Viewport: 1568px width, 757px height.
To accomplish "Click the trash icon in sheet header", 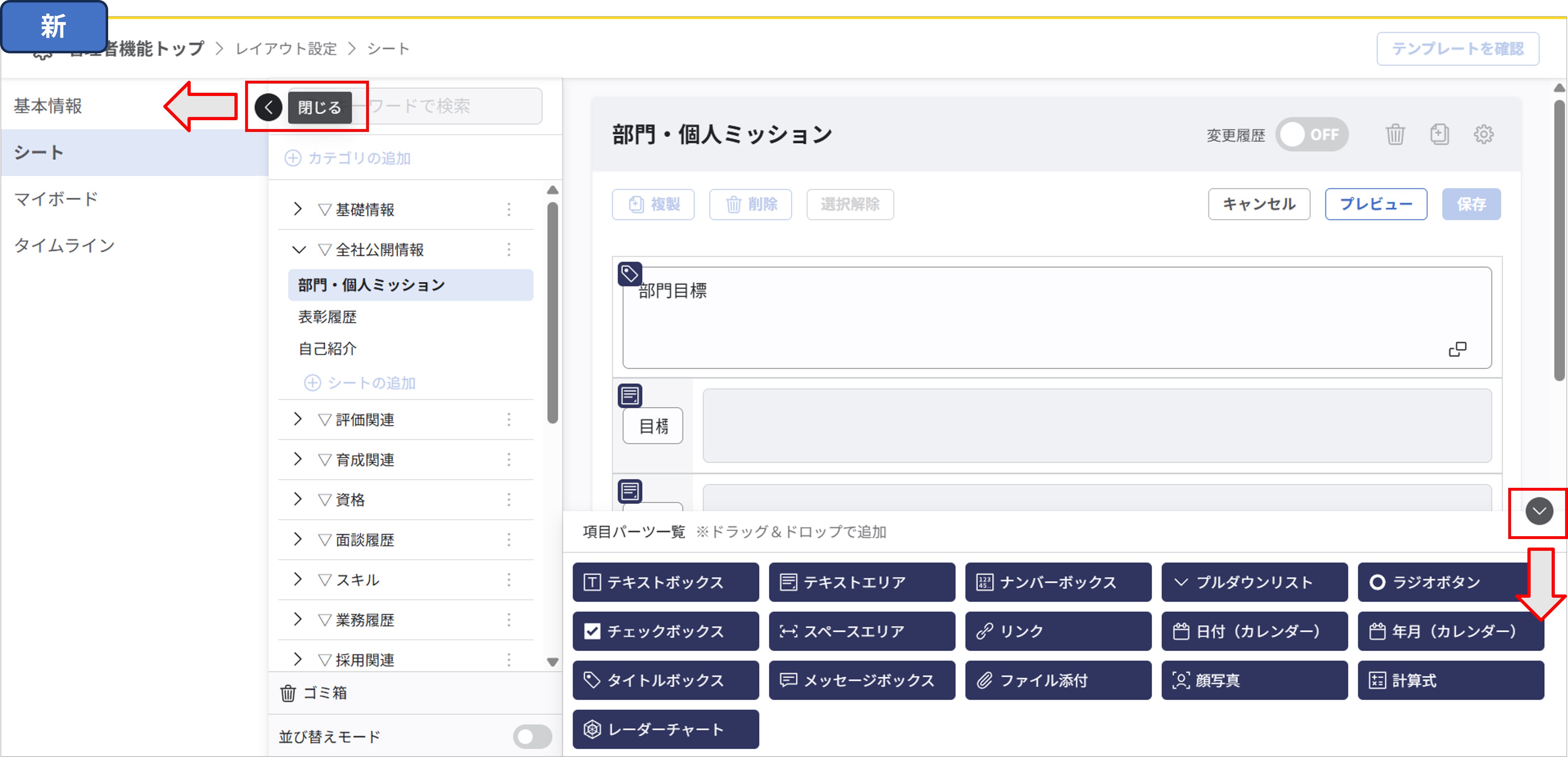I will click(x=1394, y=134).
